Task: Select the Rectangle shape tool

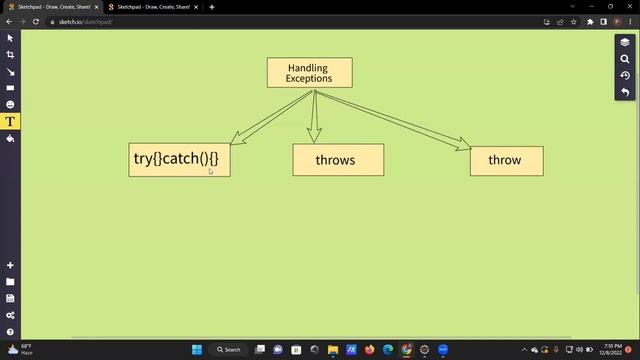Action: [x=10, y=88]
